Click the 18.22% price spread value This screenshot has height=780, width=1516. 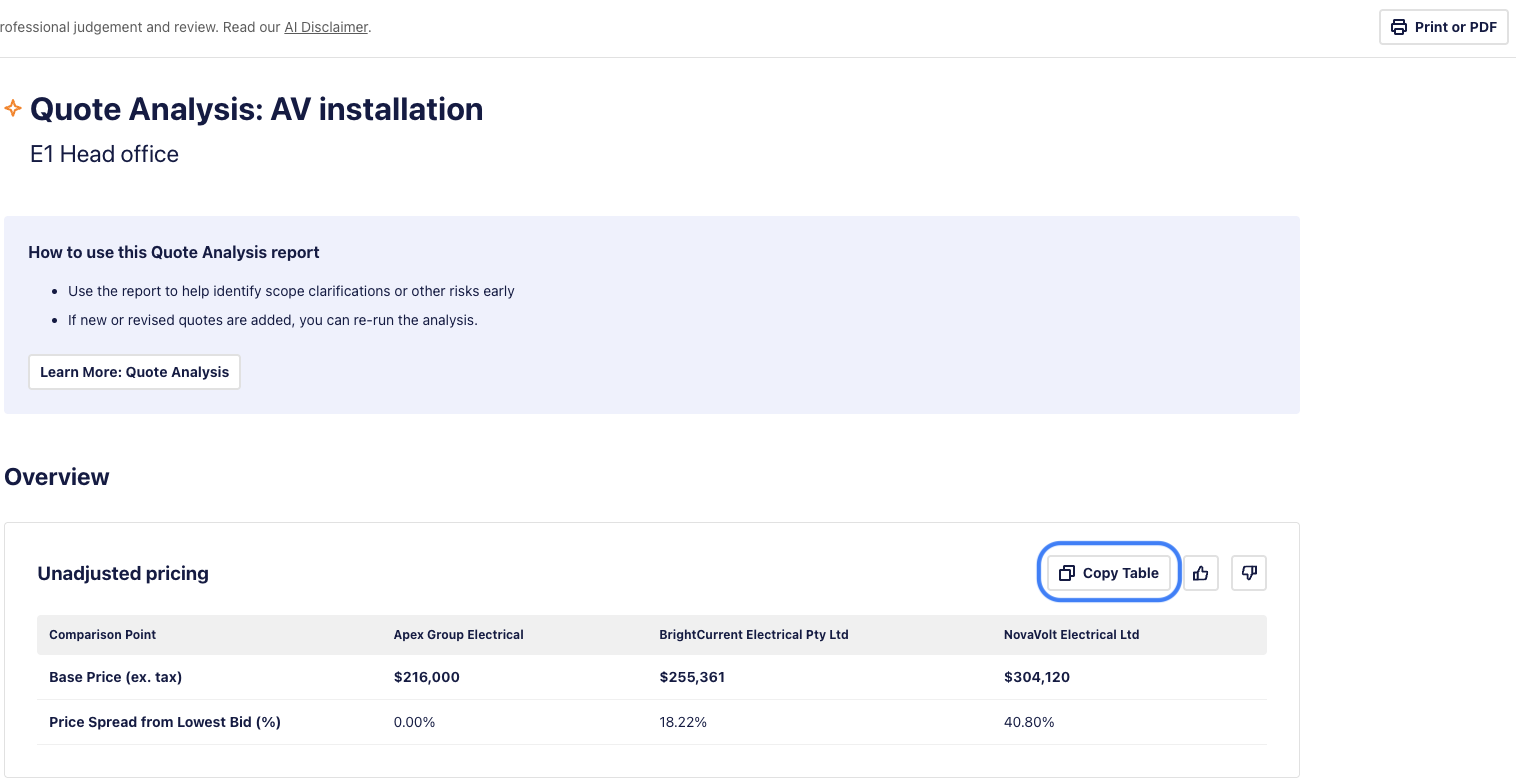click(683, 722)
